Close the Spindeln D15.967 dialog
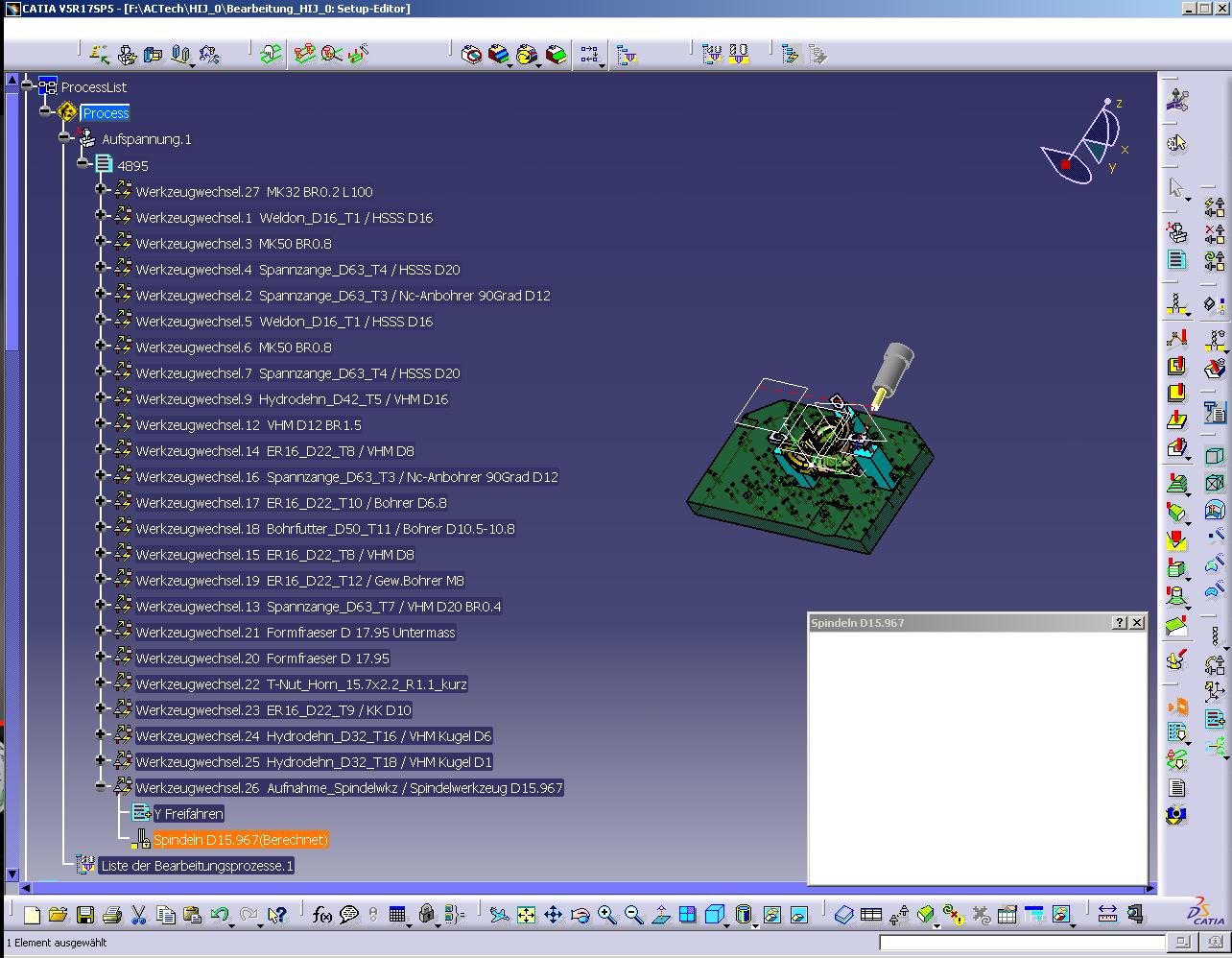The width and height of the screenshot is (1232, 958). [1137, 622]
